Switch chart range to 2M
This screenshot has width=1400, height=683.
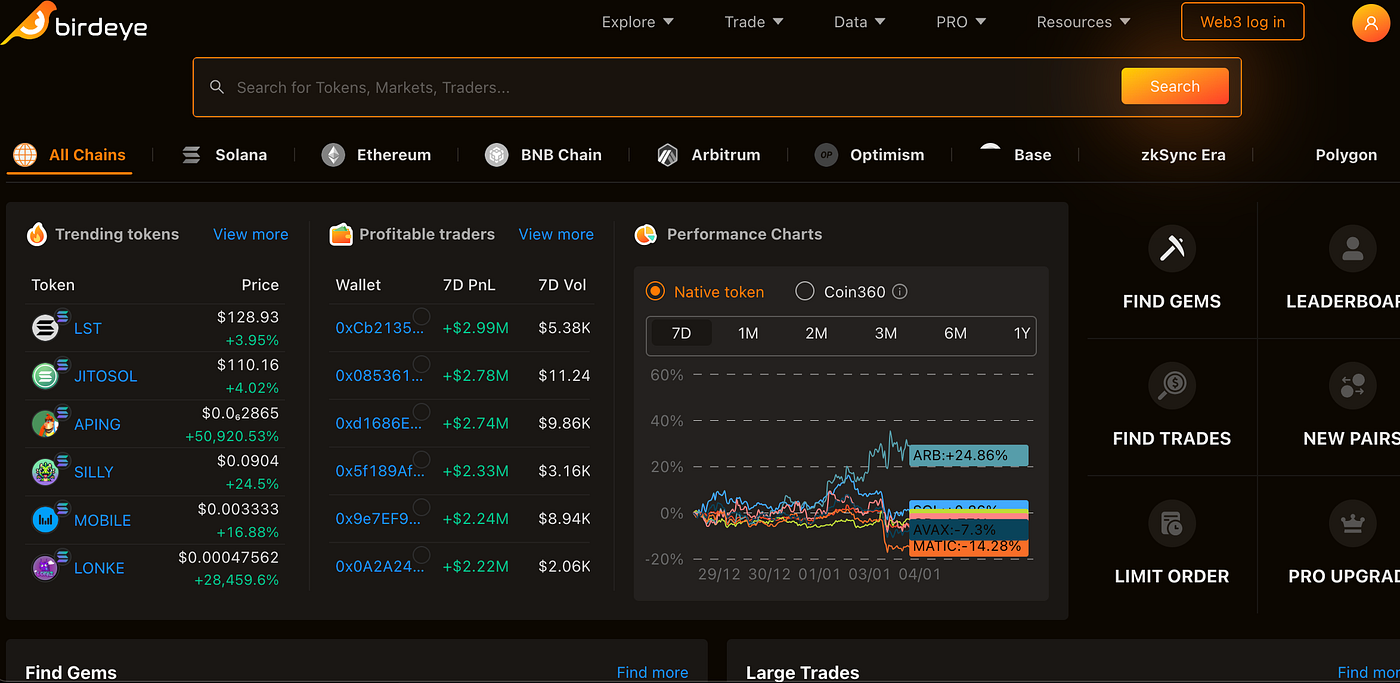(x=816, y=333)
